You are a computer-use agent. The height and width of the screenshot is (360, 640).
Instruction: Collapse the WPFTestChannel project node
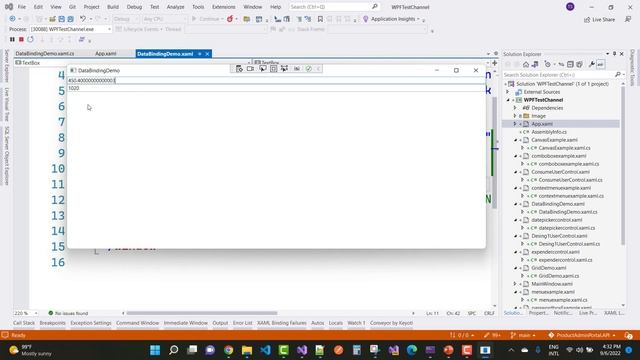(508, 100)
